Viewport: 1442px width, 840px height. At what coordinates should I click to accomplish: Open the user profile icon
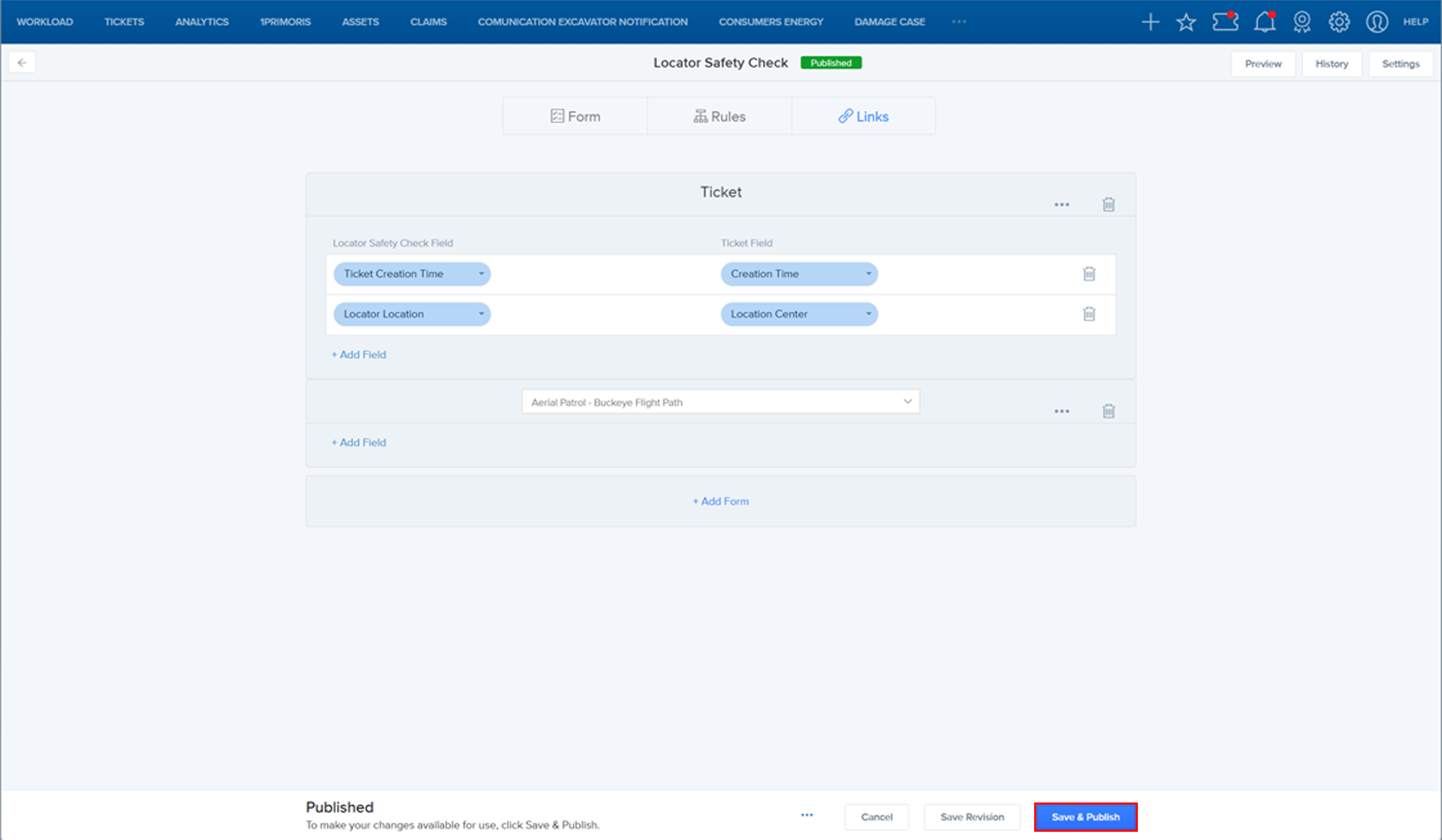click(x=1377, y=22)
